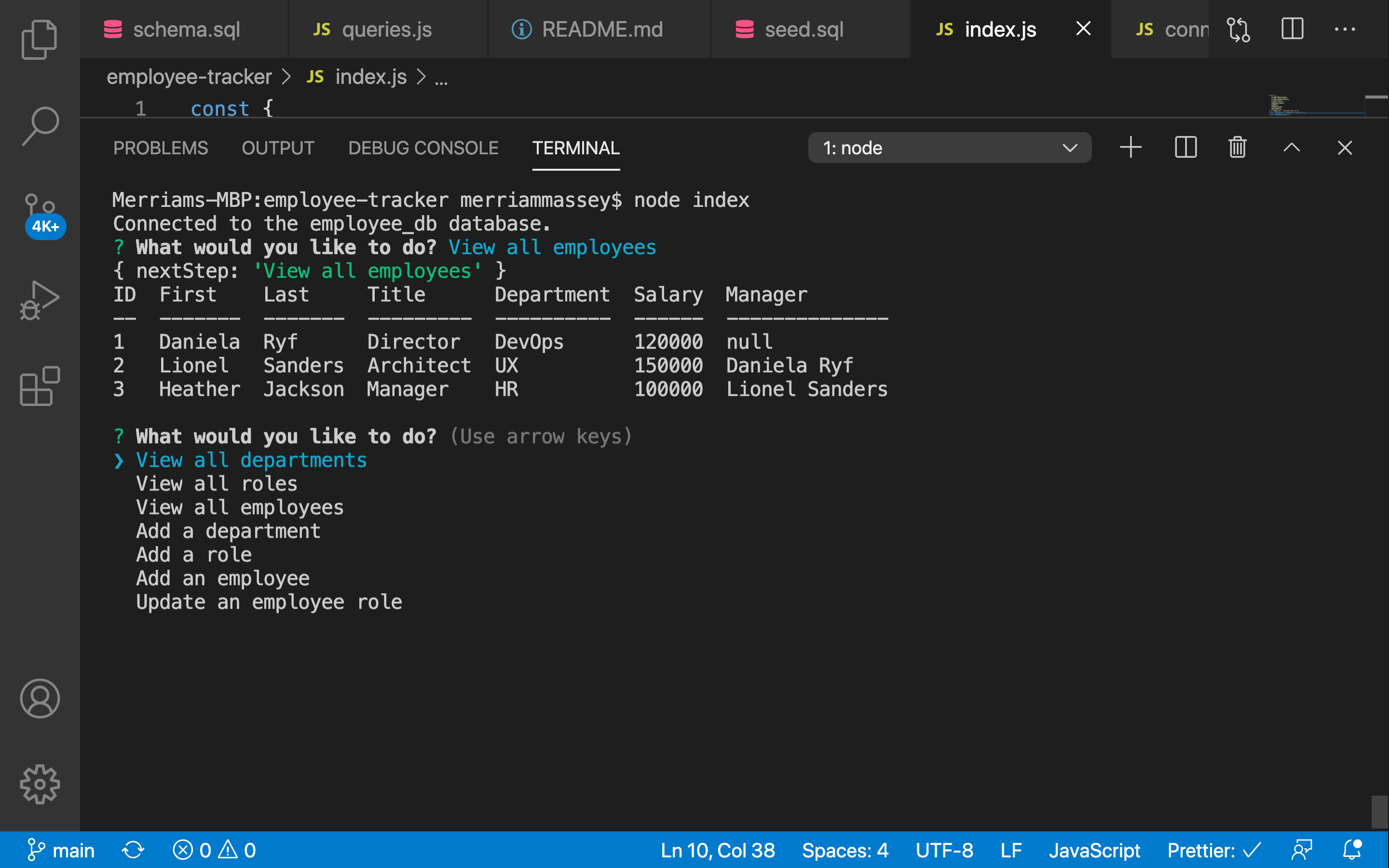Open editor More Actions ellipsis
This screenshot has height=868, width=1389.
tap(1345, 29)
